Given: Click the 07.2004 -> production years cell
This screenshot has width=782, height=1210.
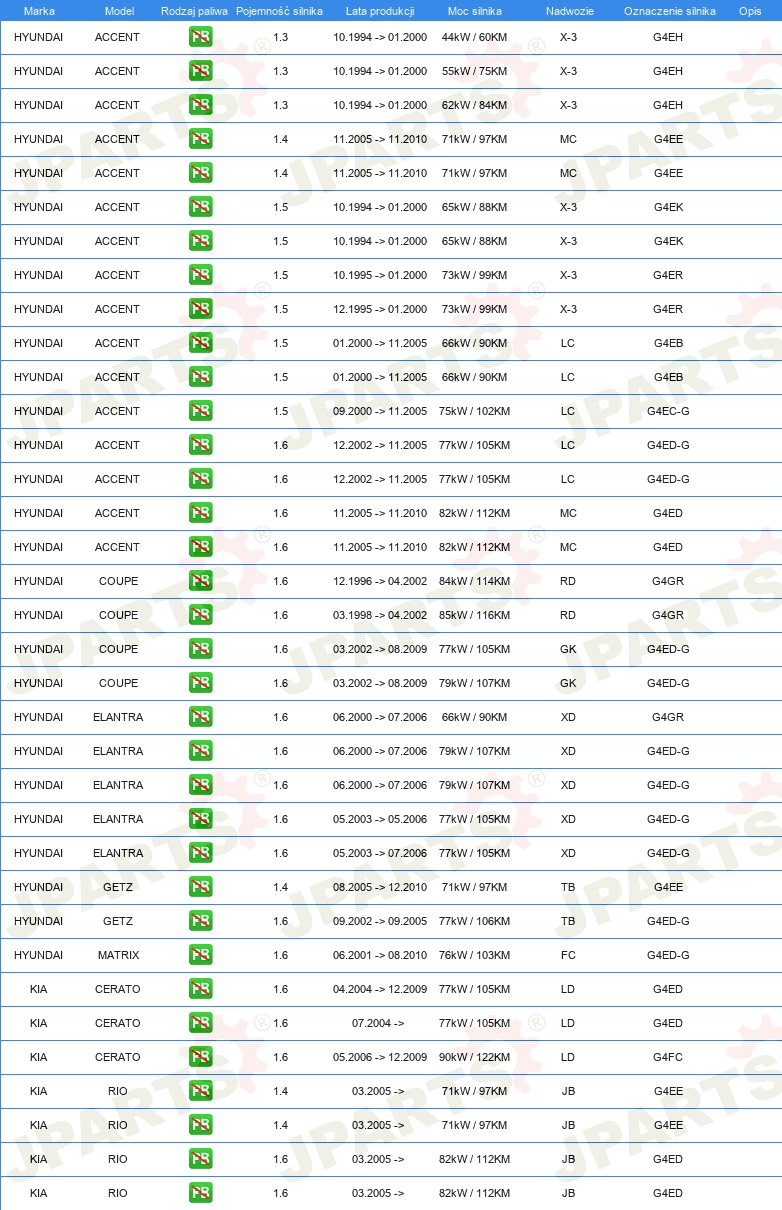Looking at the screenshot, I should pos(378,1023).
